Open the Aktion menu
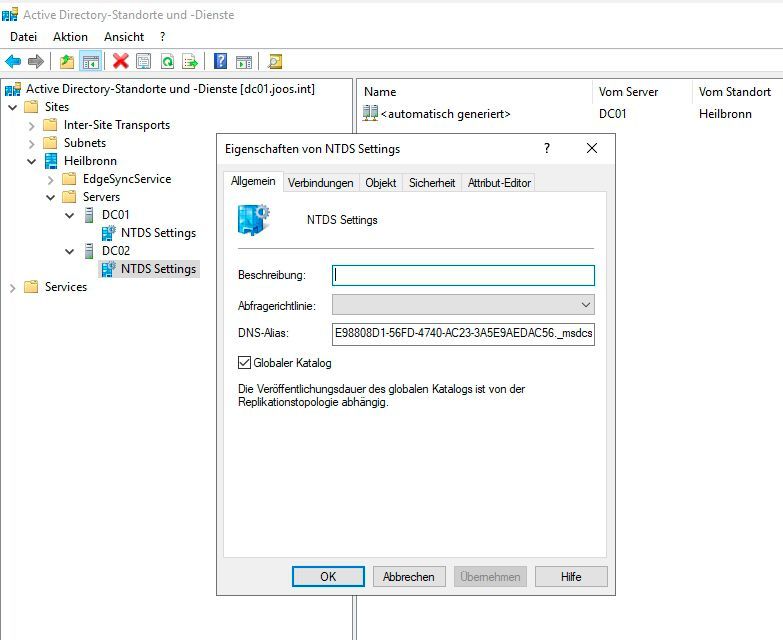 [x=70, y=36]
